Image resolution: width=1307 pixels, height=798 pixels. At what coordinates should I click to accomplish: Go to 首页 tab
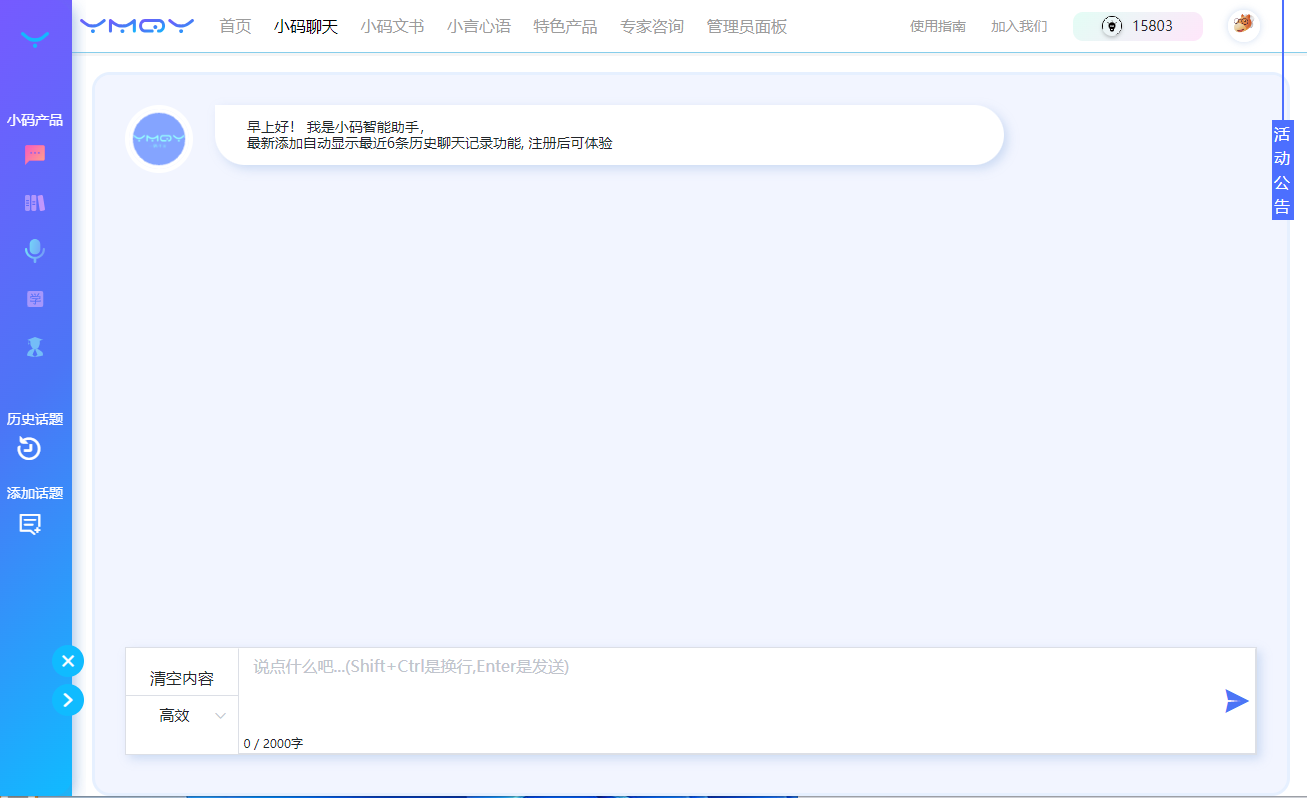[x=236, y=26]
